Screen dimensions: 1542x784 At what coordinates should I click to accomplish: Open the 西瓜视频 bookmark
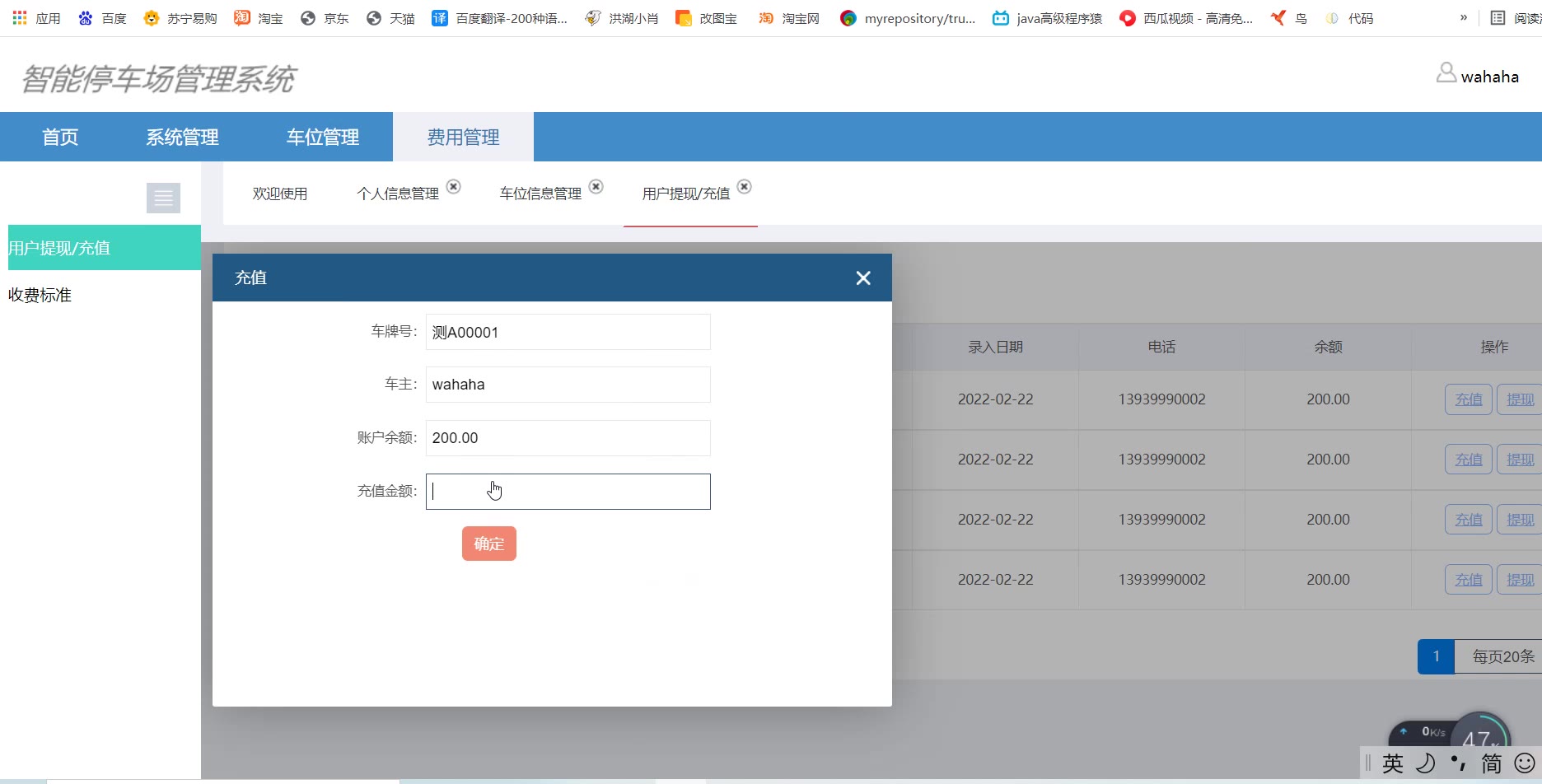[x=1186, y=18]
